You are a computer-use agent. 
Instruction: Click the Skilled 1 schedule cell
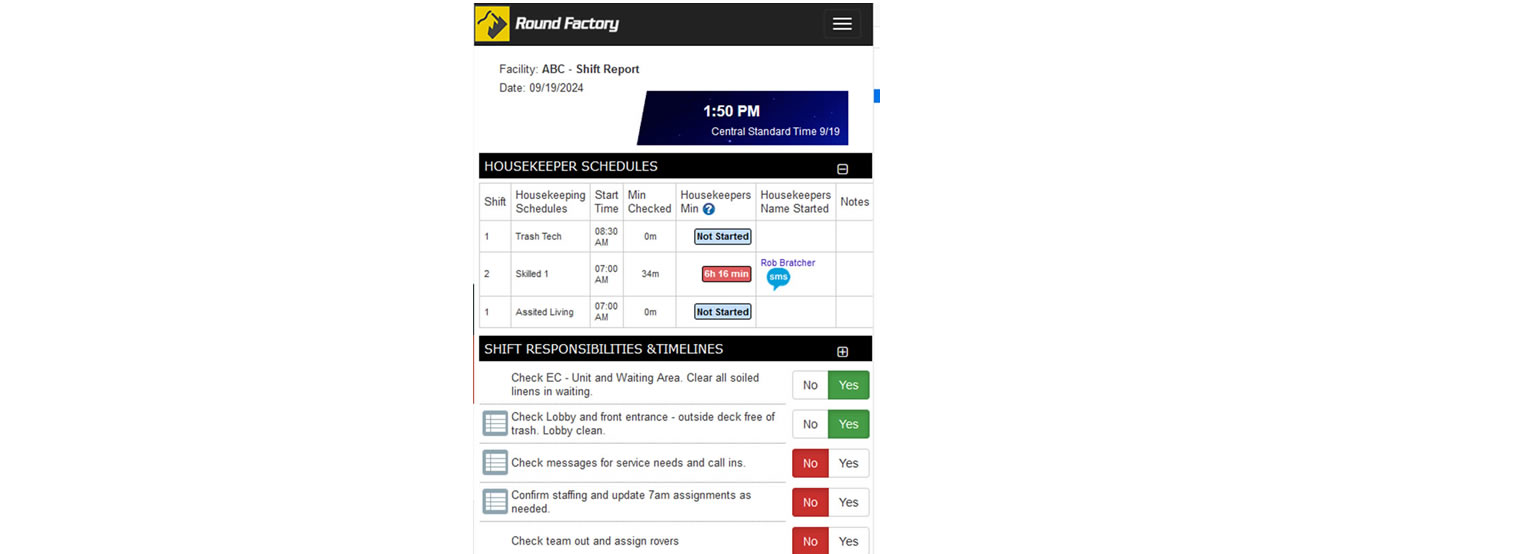click(551, 274)
